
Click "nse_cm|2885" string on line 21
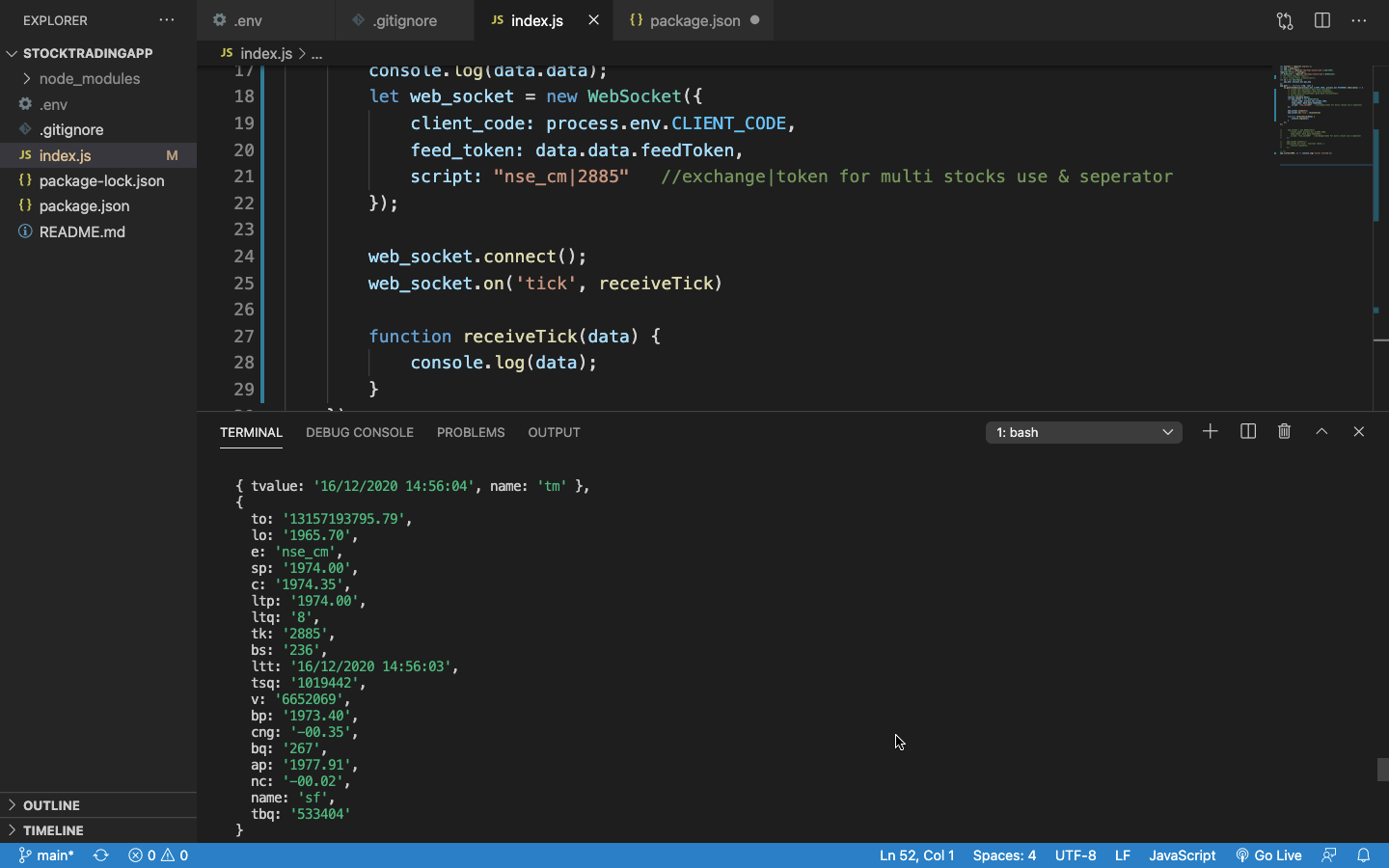coord(560,176)
